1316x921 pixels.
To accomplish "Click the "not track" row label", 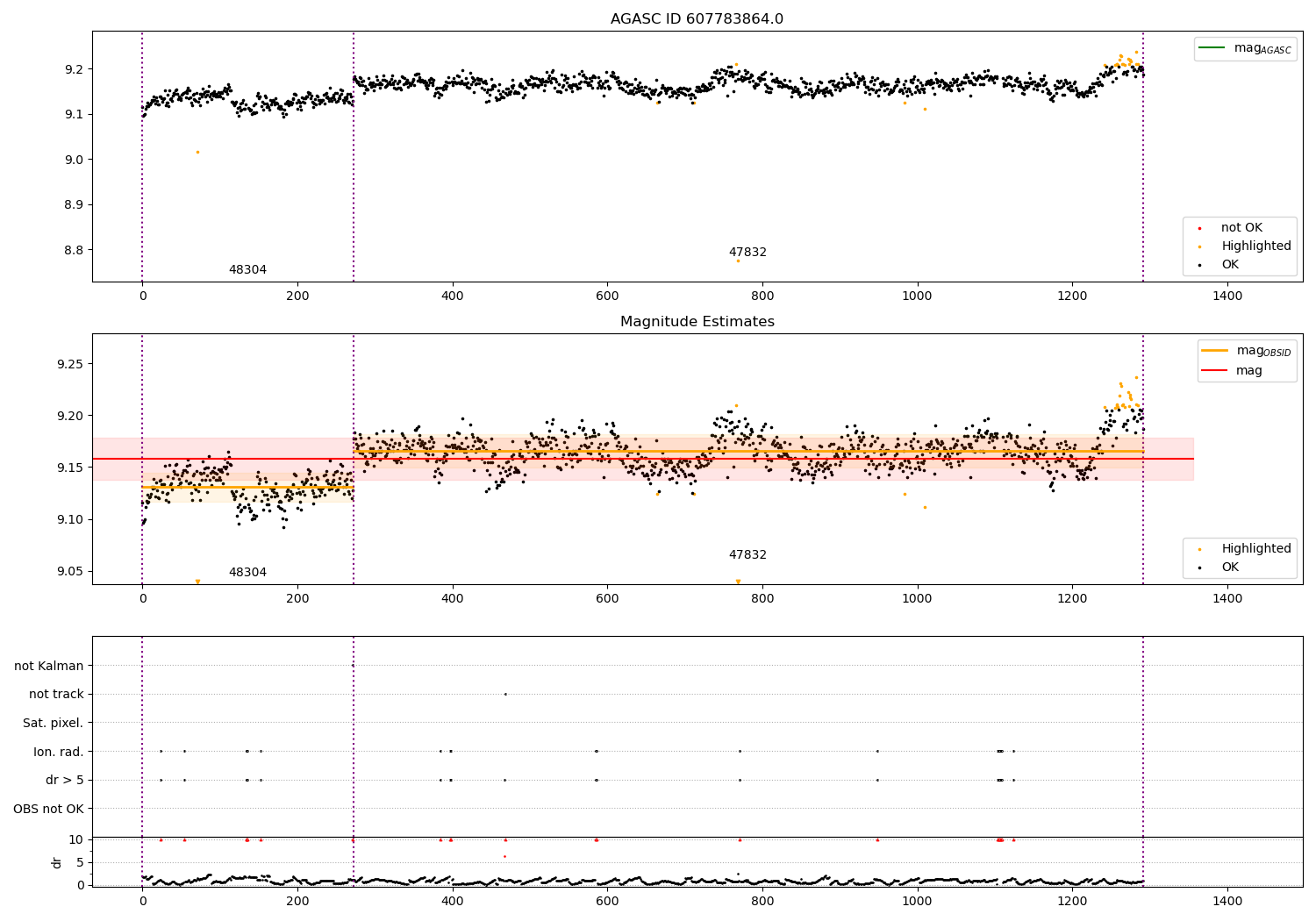I will coord(56,695).
